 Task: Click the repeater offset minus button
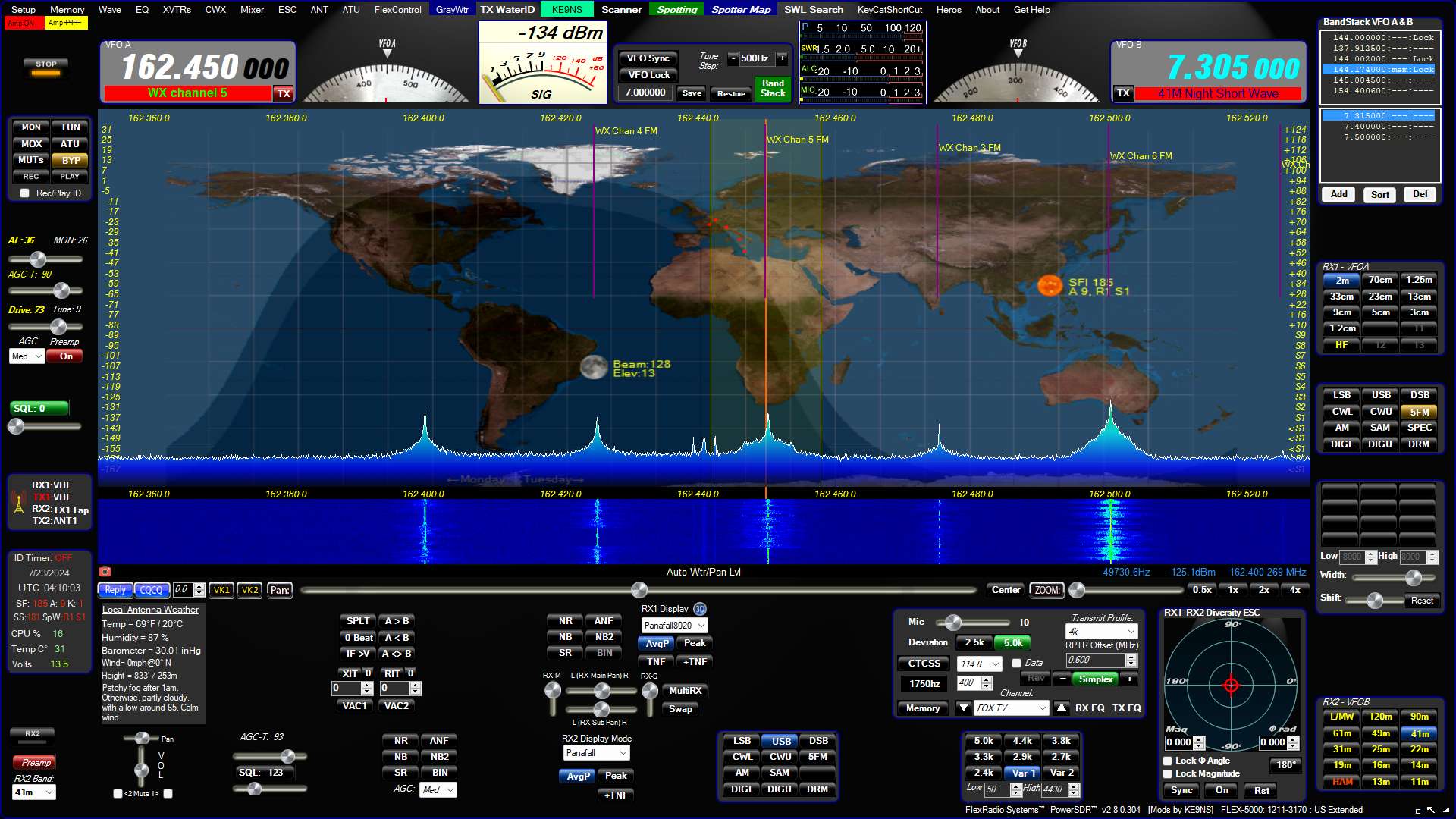tap(1063, 679)
